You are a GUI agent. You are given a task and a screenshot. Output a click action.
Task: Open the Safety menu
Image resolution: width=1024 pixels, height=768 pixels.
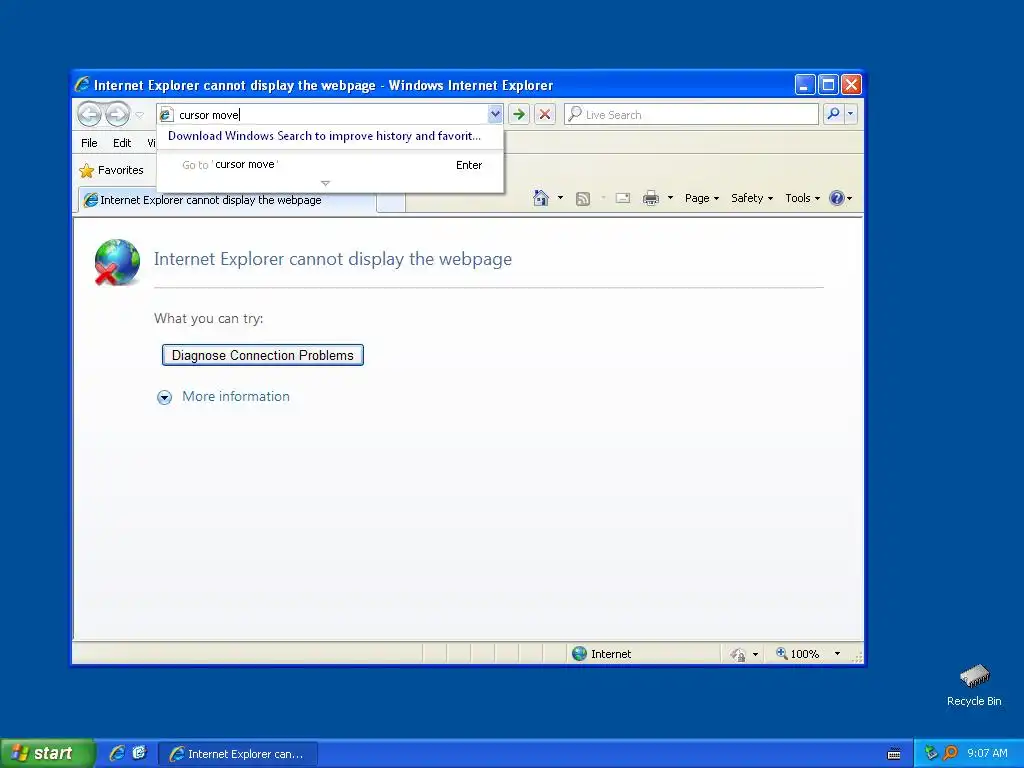point(752,198)
